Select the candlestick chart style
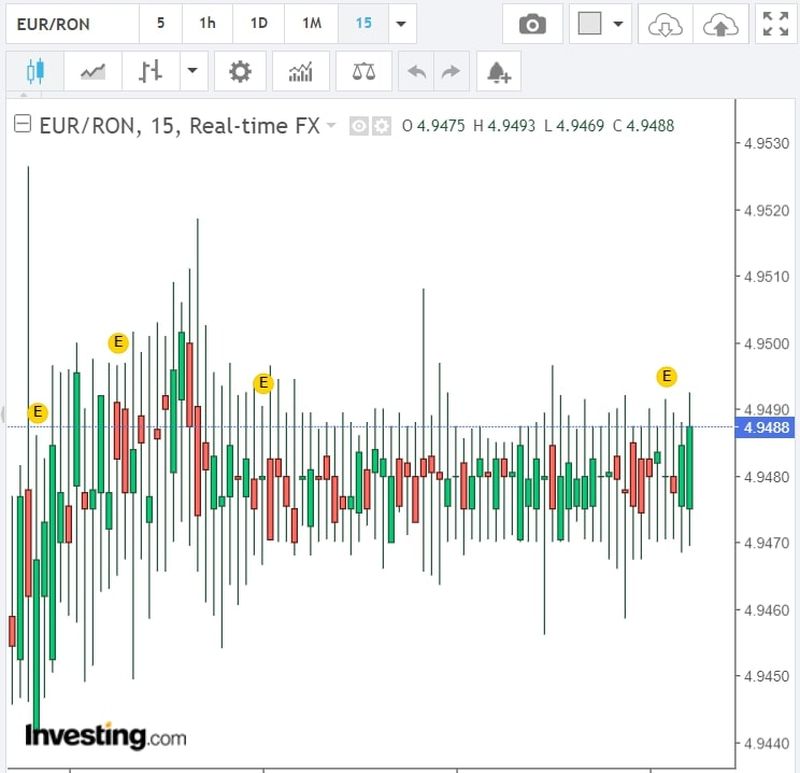Viewport: 800px width, 773px height. pos(36,72)
